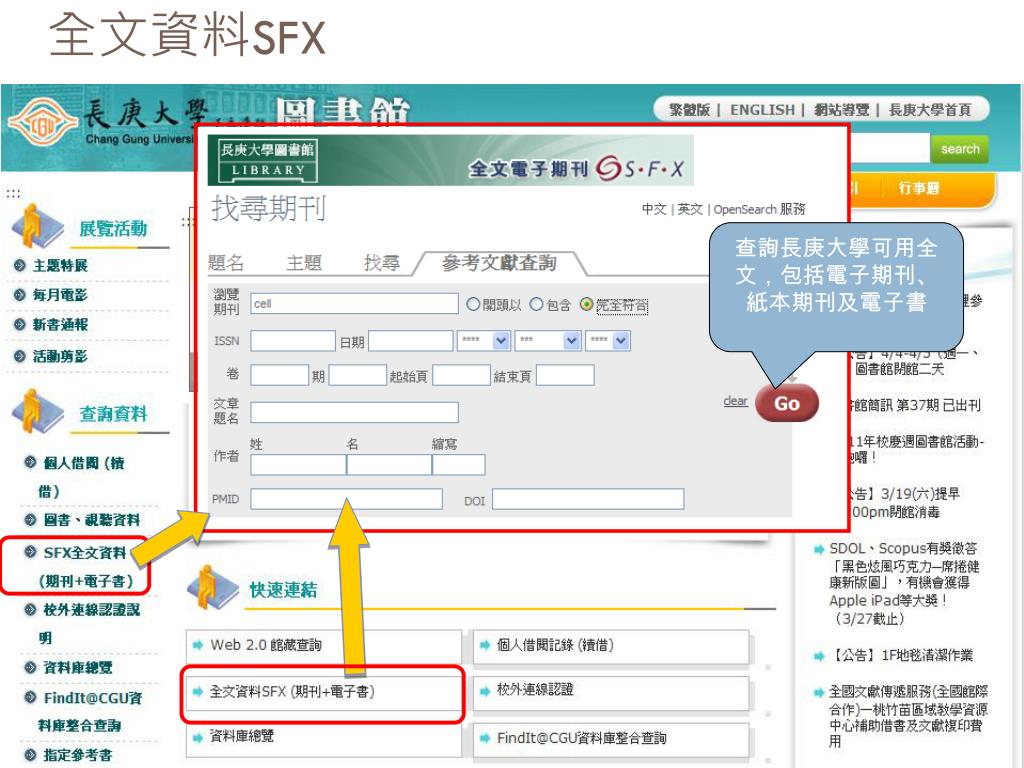
Task: Go to 長庚大學首頁 link
Action: [930, 110]
